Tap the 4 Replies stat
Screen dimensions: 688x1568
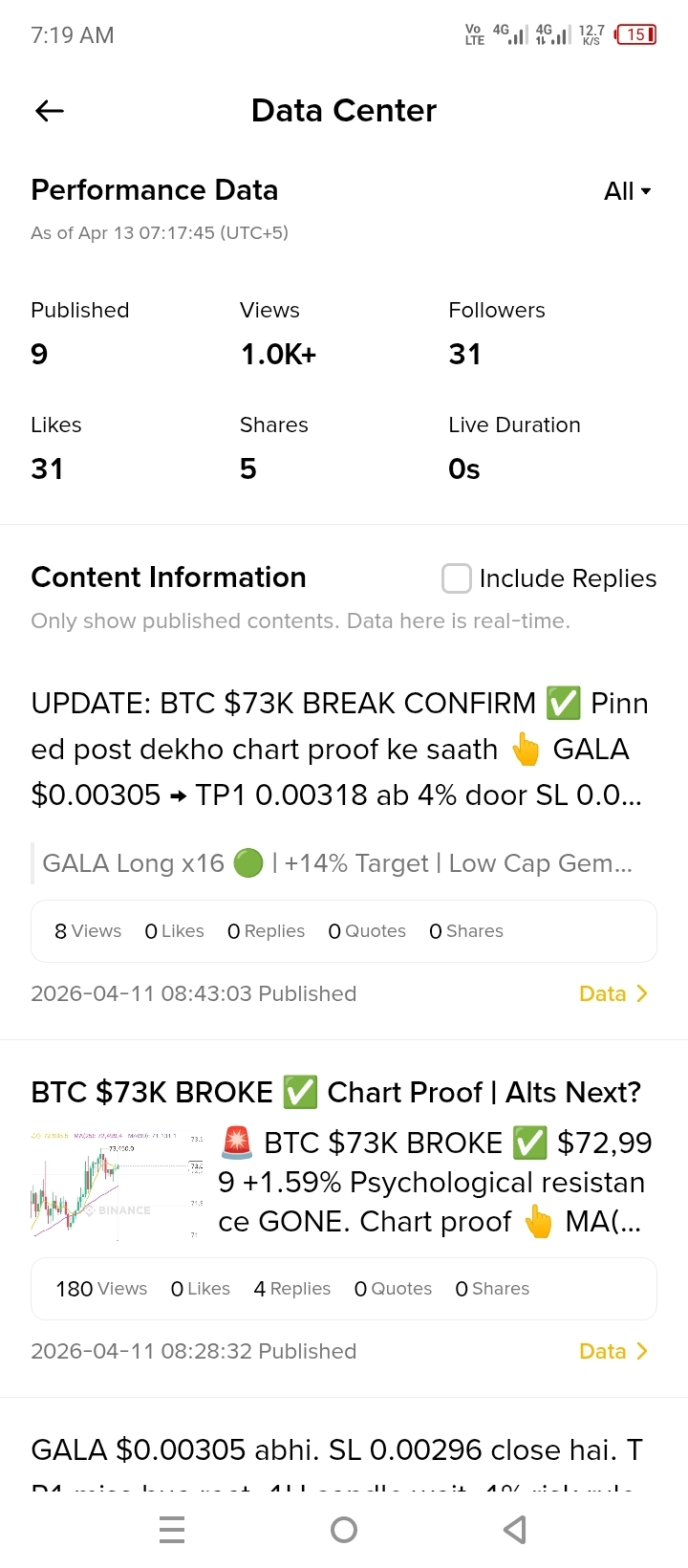pyautogui.click(x=292, y=1289)
